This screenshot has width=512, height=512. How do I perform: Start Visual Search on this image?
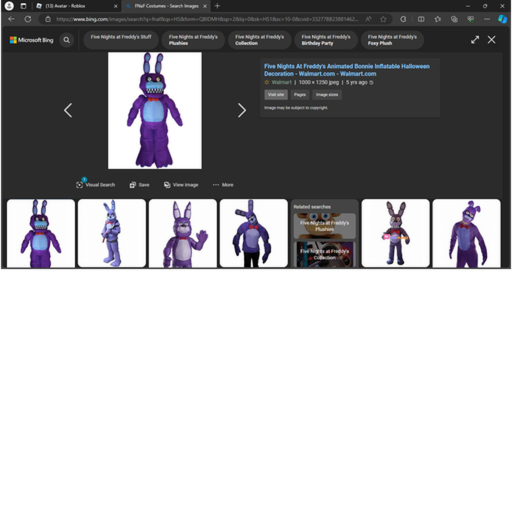point(95,185)
